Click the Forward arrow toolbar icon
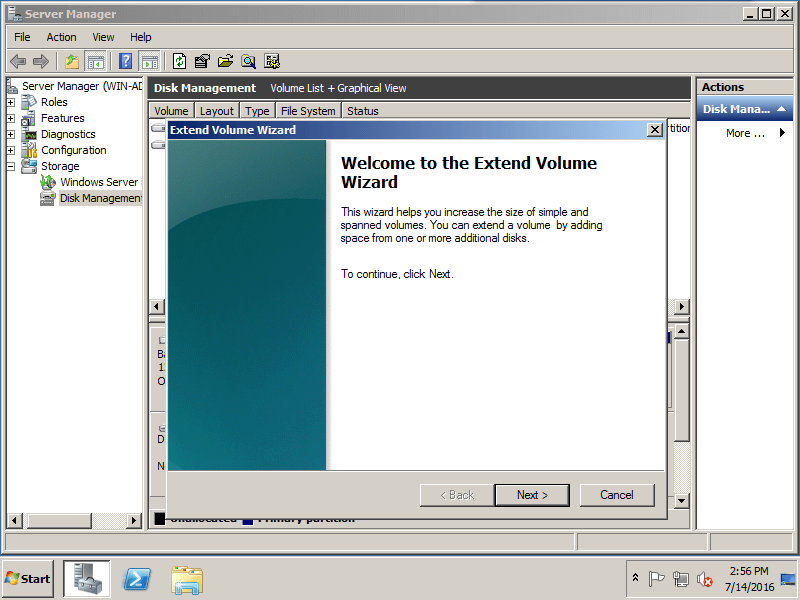 tap(41, 62)
